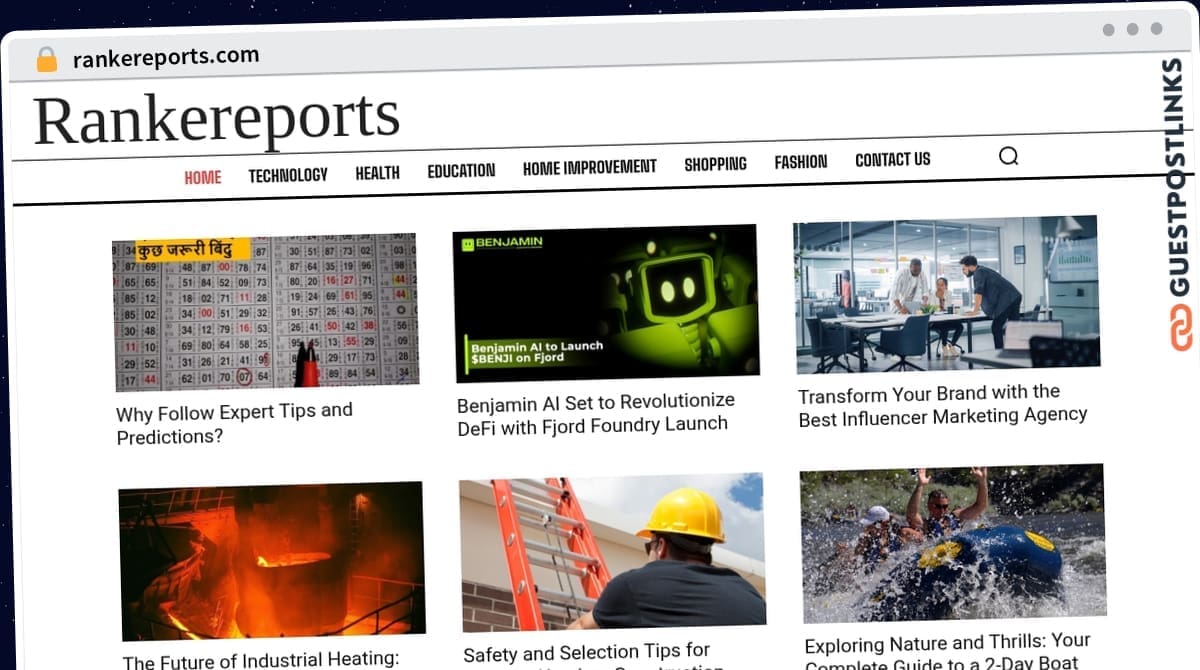The image size is (1200, 670).
Task: Click the Benjamin green robot thumbnail
Action: click(x=606, y=303)
